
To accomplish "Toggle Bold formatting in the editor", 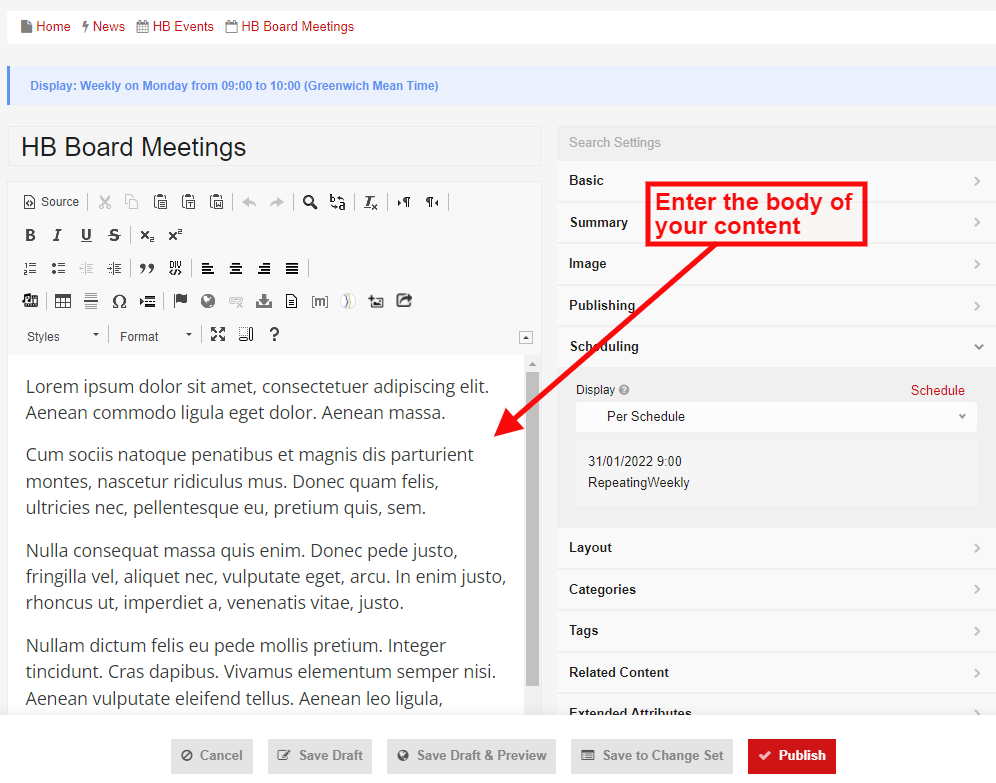I will point(31,236).
